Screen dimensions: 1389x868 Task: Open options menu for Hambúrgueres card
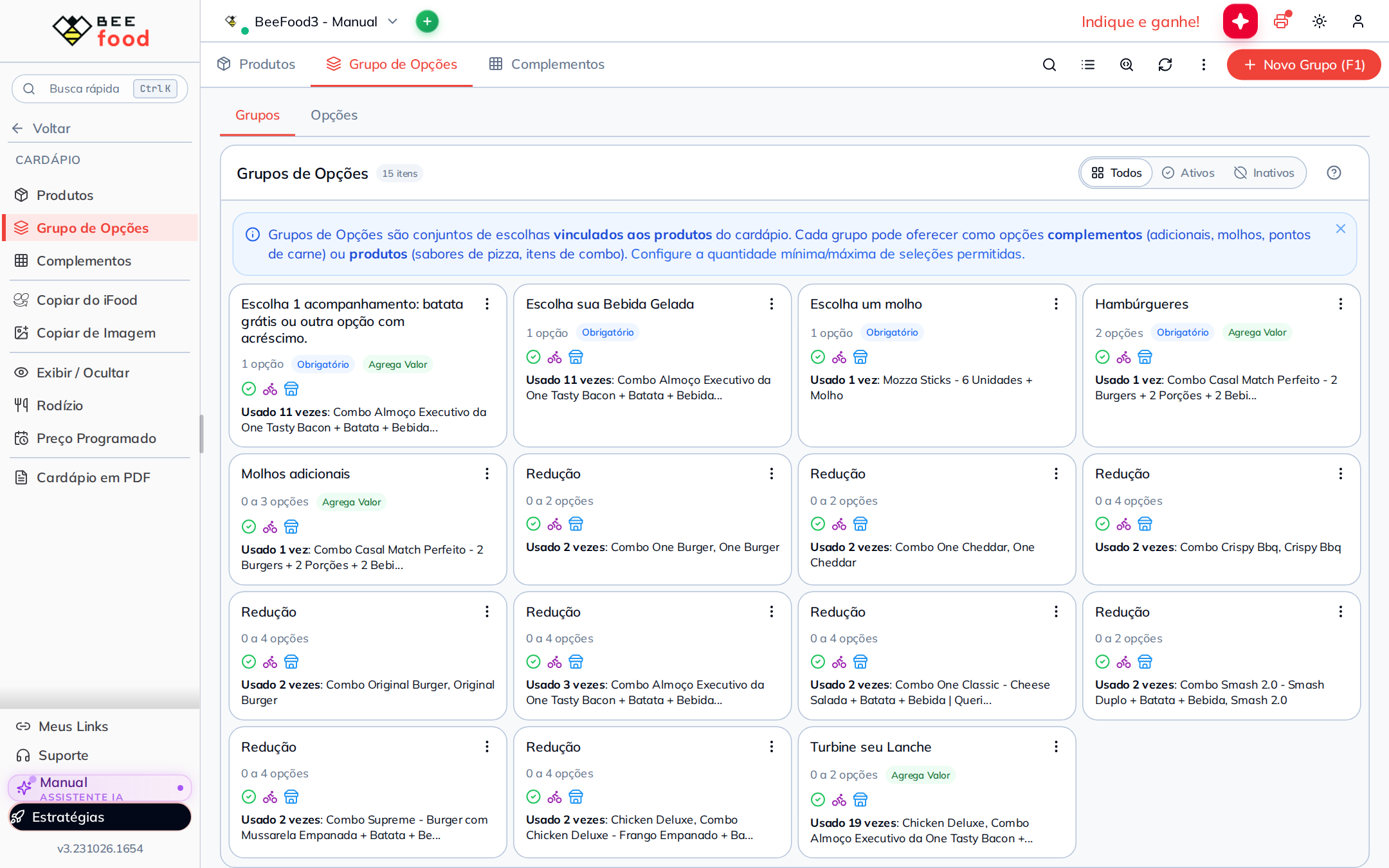pos(1341,304)
